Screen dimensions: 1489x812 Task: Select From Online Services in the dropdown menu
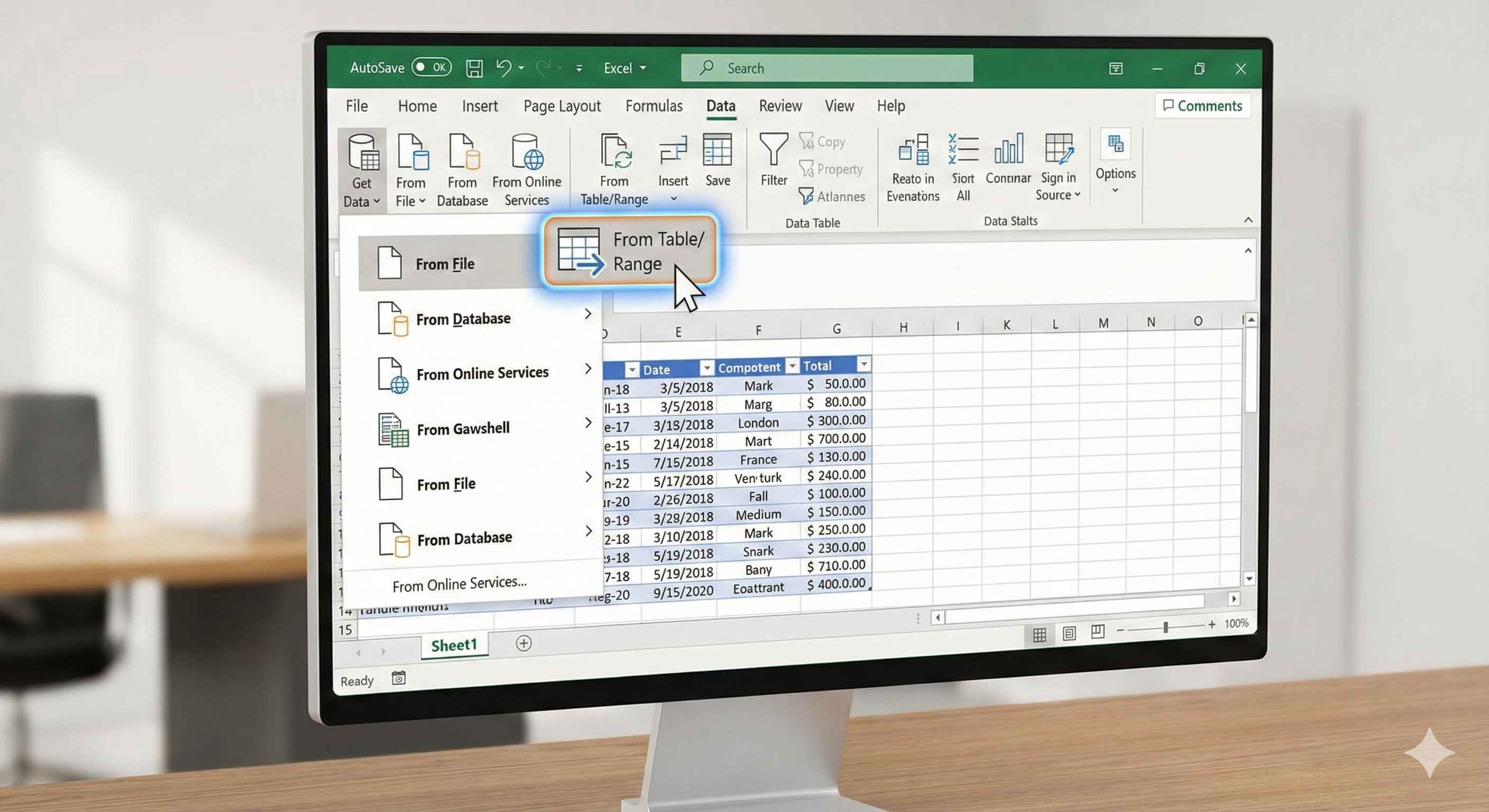[x=482, y=373]
